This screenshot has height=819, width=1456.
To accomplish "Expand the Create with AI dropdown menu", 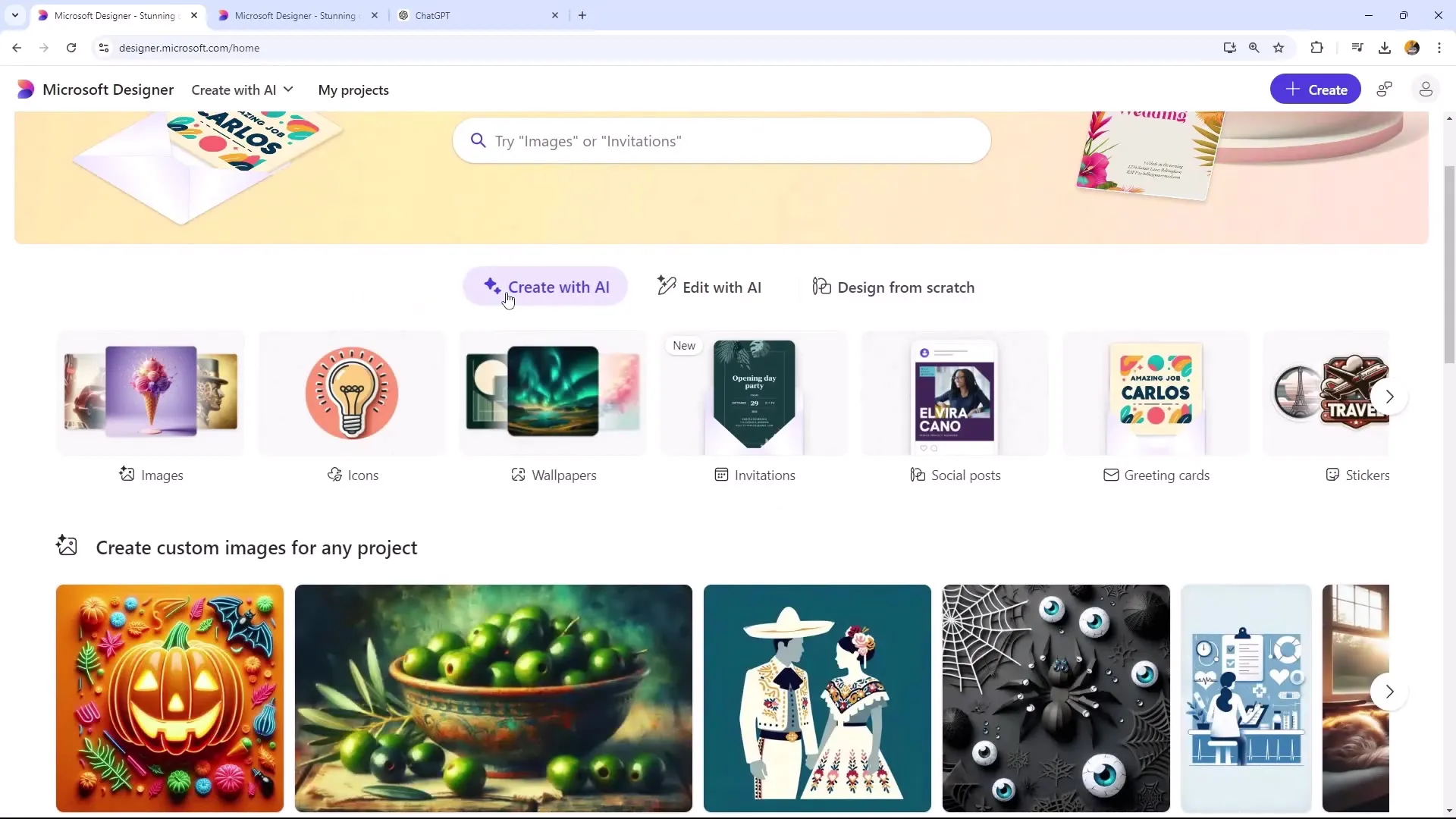I will coord(241,89).
